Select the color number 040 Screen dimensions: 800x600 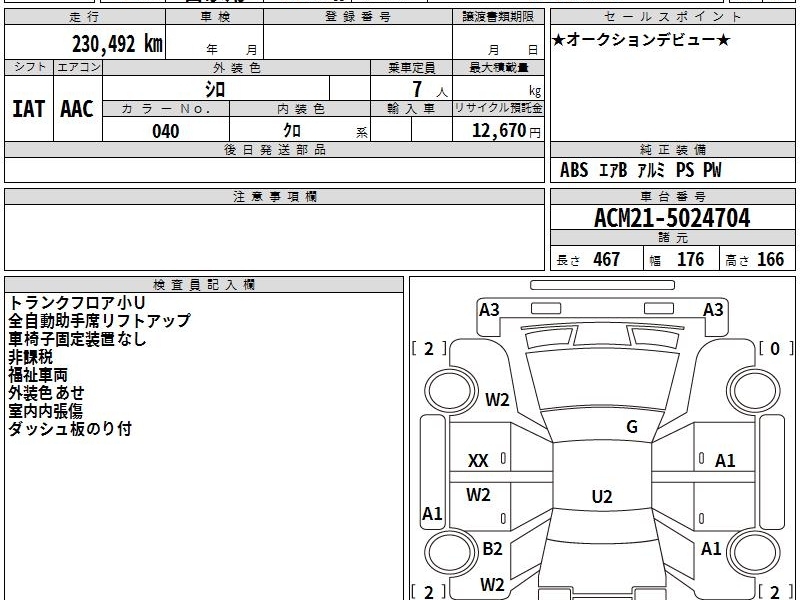[x=166, y=131]
